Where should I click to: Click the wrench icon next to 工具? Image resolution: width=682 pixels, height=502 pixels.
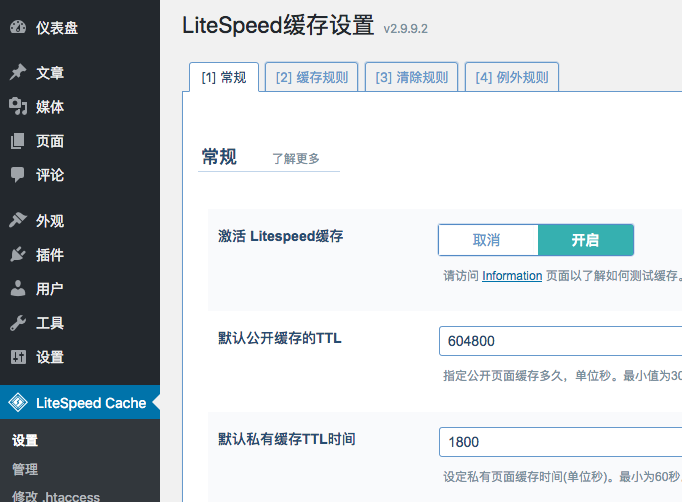pyautogui.click(x=18, y=322)
